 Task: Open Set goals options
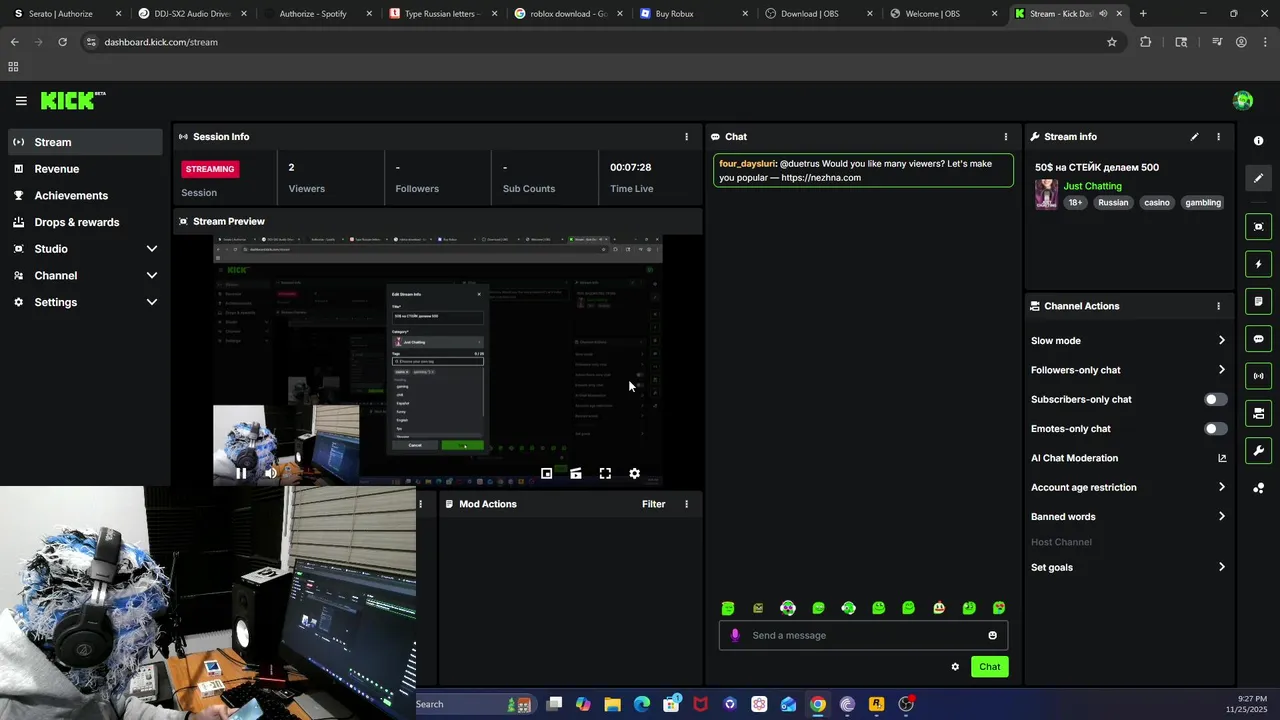pos(1128,567)
